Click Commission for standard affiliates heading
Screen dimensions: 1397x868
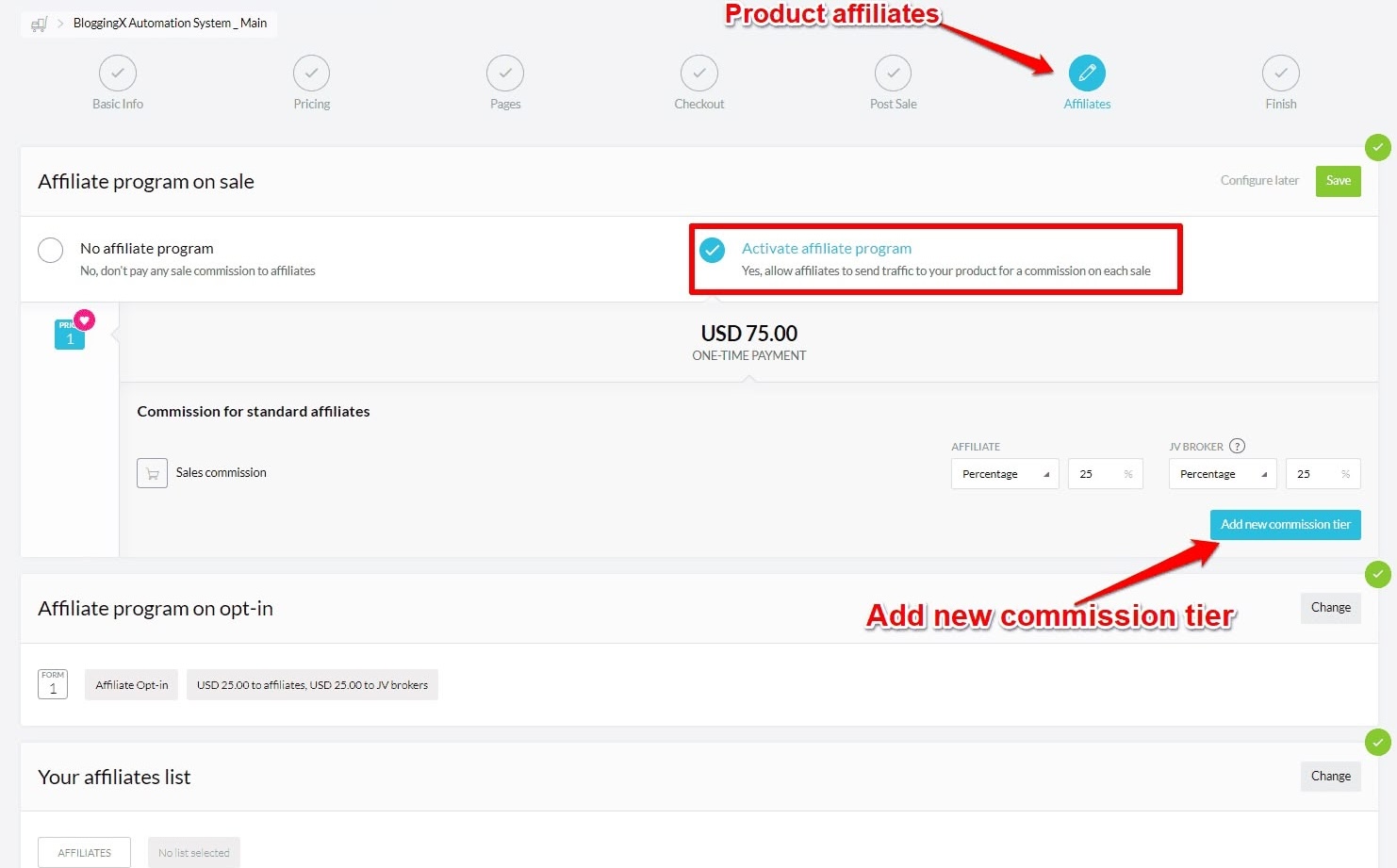pyautogui.click(x=254, y=412)
